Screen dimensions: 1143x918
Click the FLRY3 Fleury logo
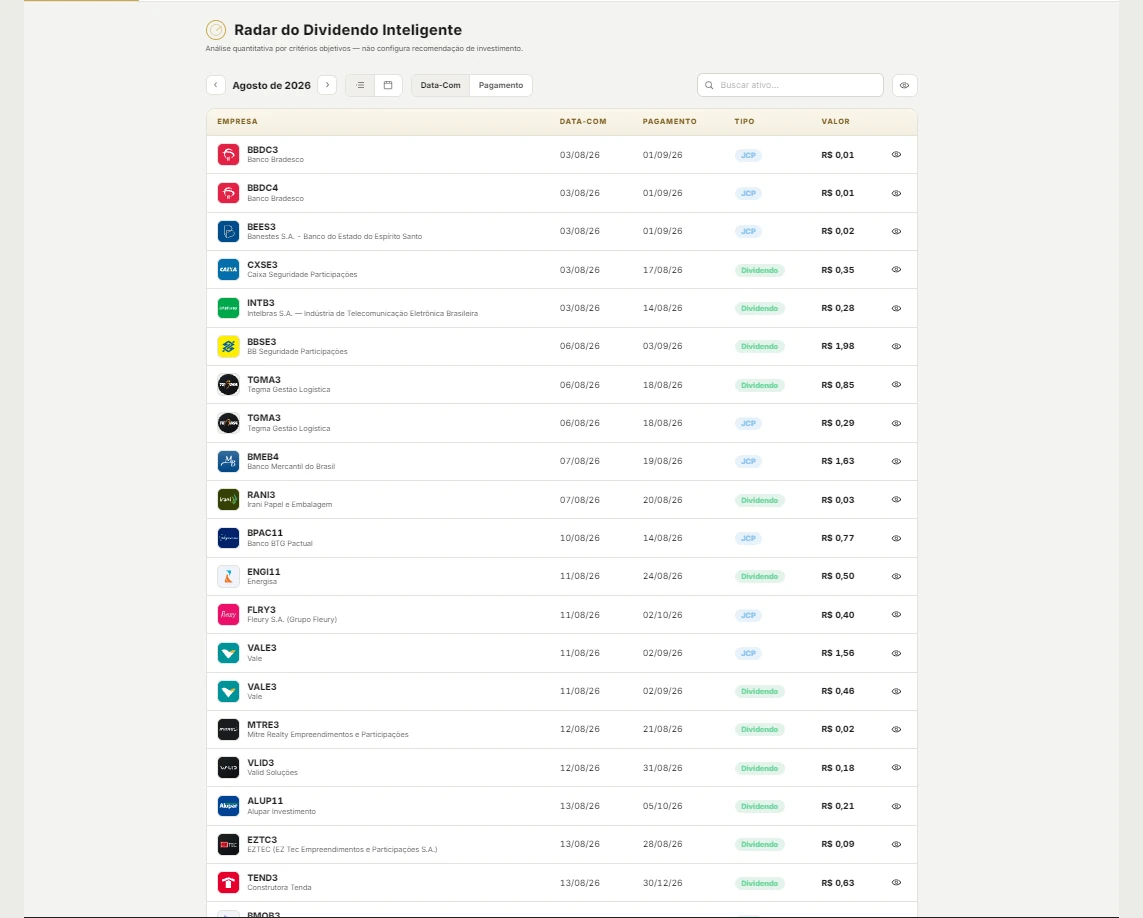[x=228, y=615]
